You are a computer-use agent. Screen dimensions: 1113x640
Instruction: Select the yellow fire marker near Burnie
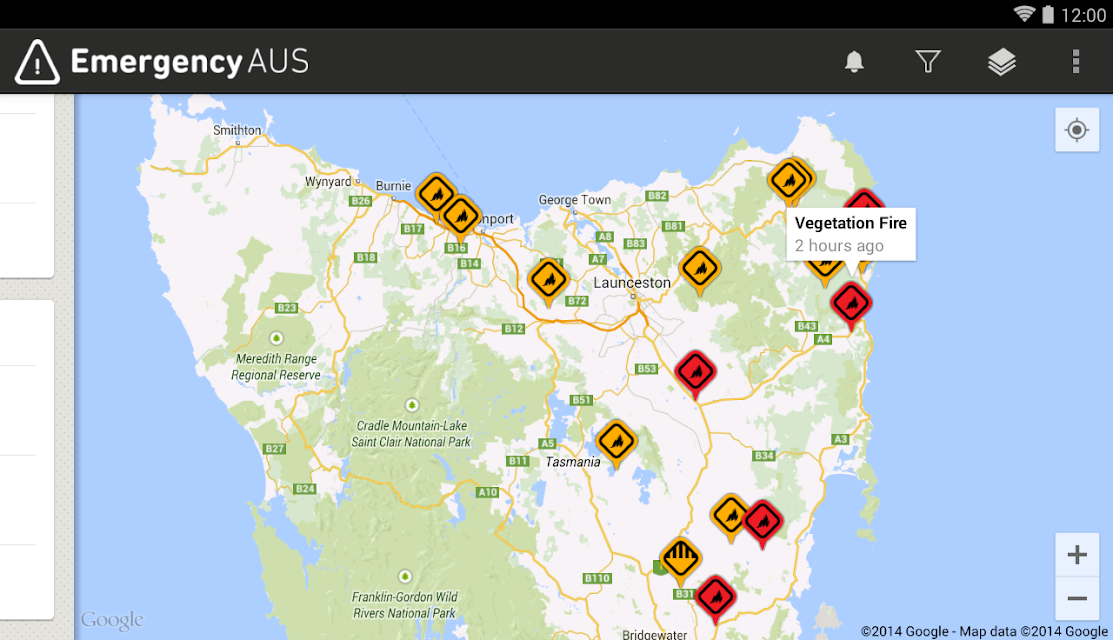pos(436,193)
